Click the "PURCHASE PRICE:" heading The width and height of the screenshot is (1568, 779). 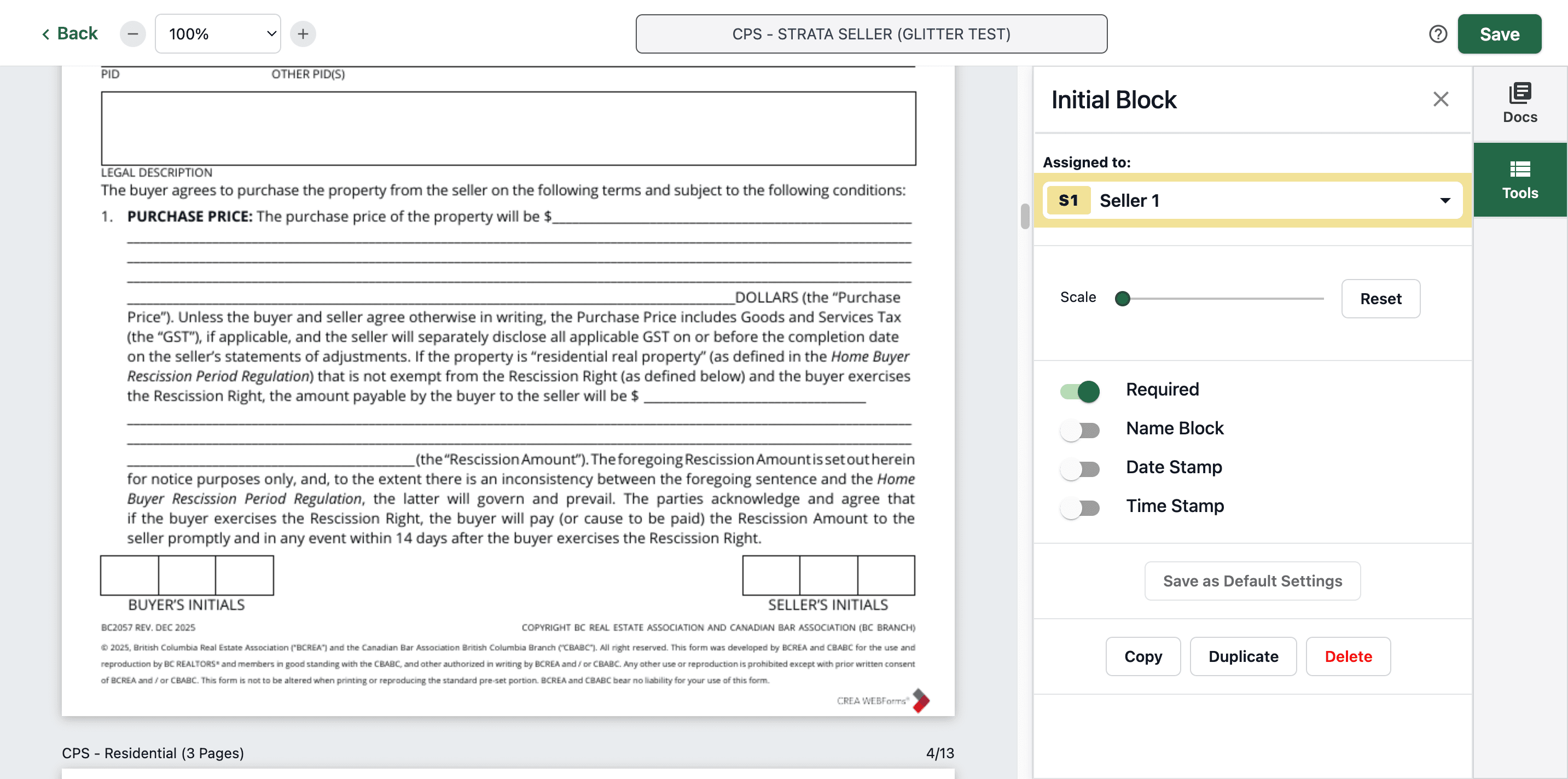(x=189, y=217)
